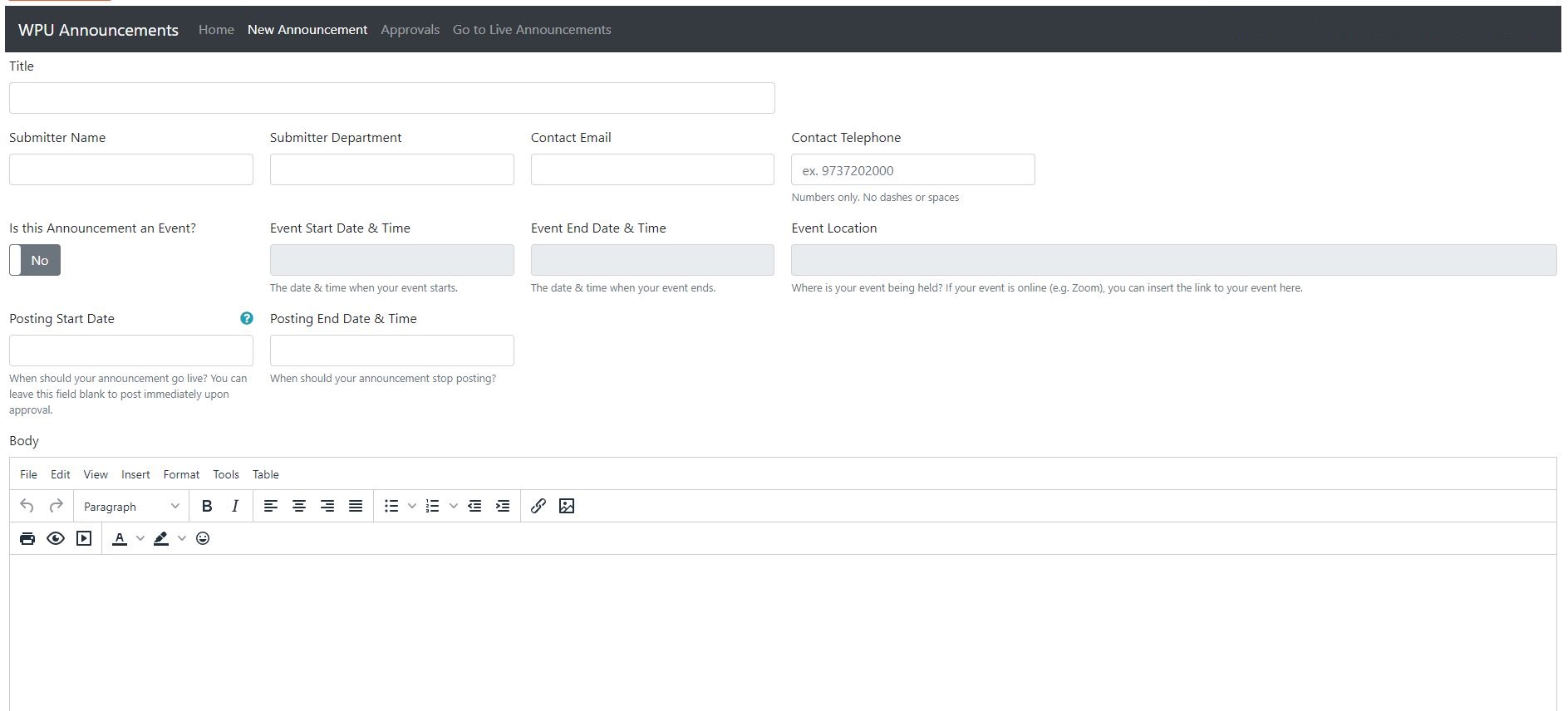This screenshot has width=1568, height=711.
Task: Open the Format menu in editor
Action: tap(181, 474)
